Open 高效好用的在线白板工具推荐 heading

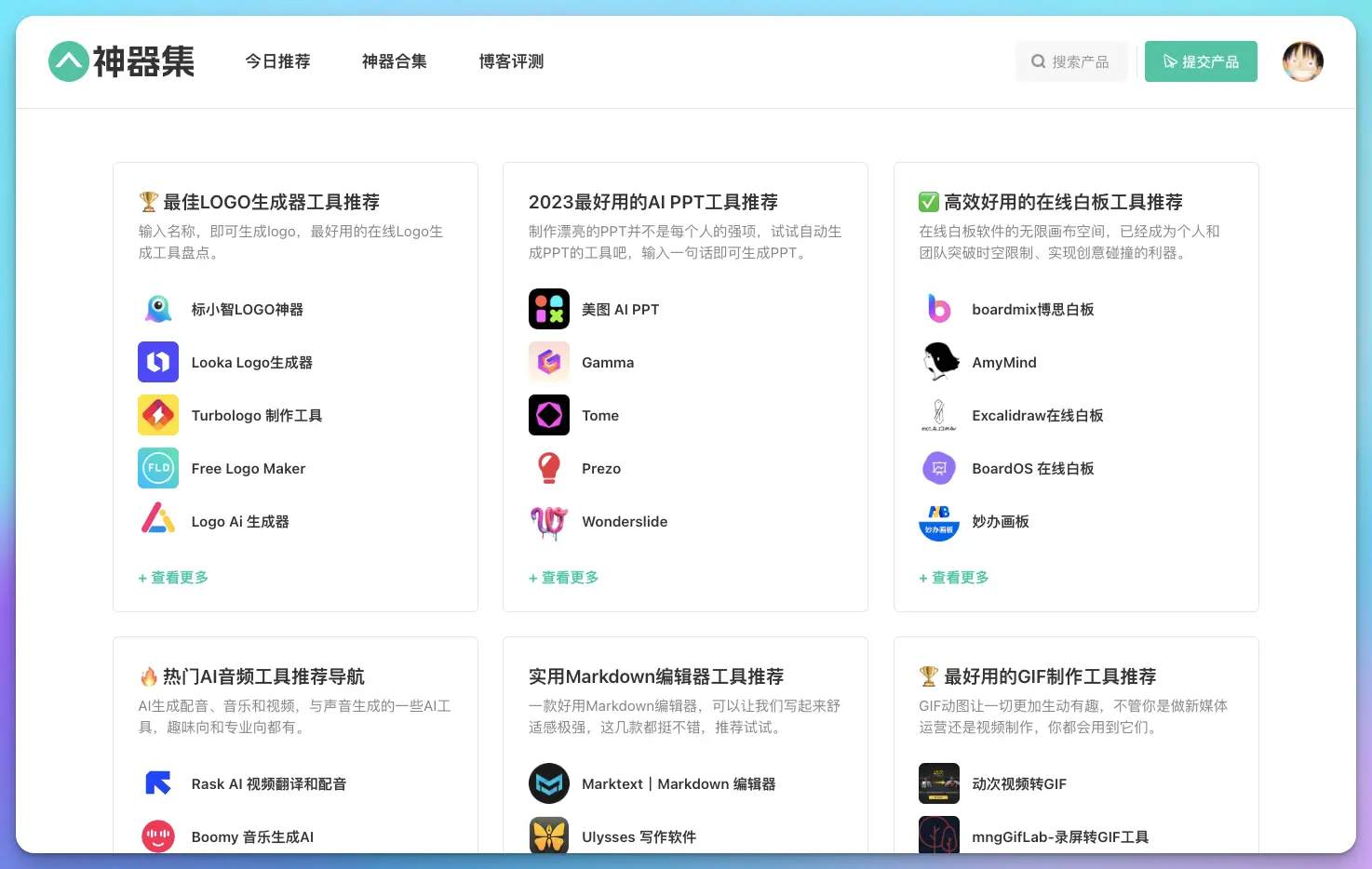coord(1051,202)
